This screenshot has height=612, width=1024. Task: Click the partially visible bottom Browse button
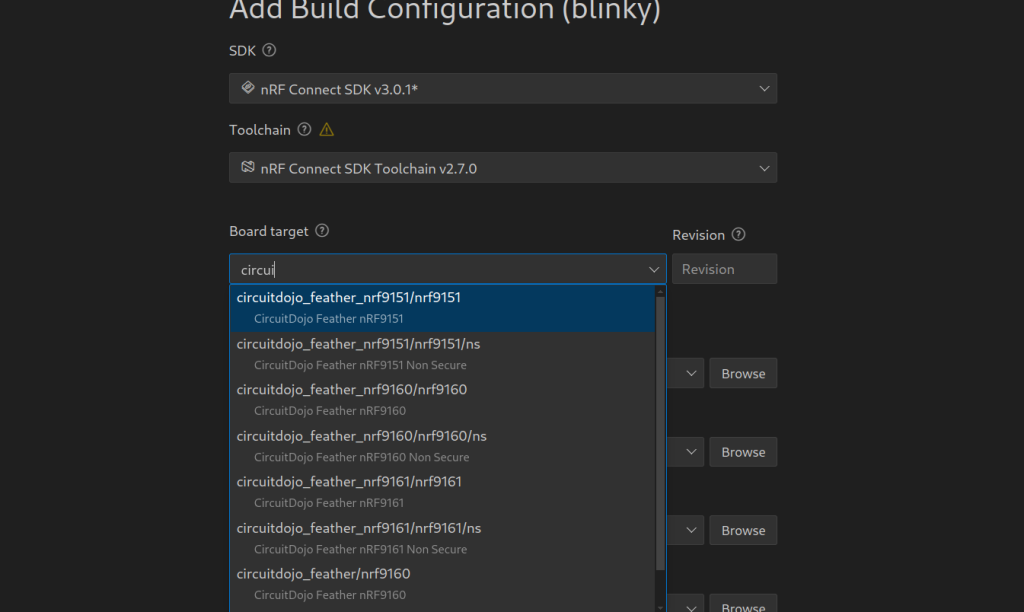743,604
